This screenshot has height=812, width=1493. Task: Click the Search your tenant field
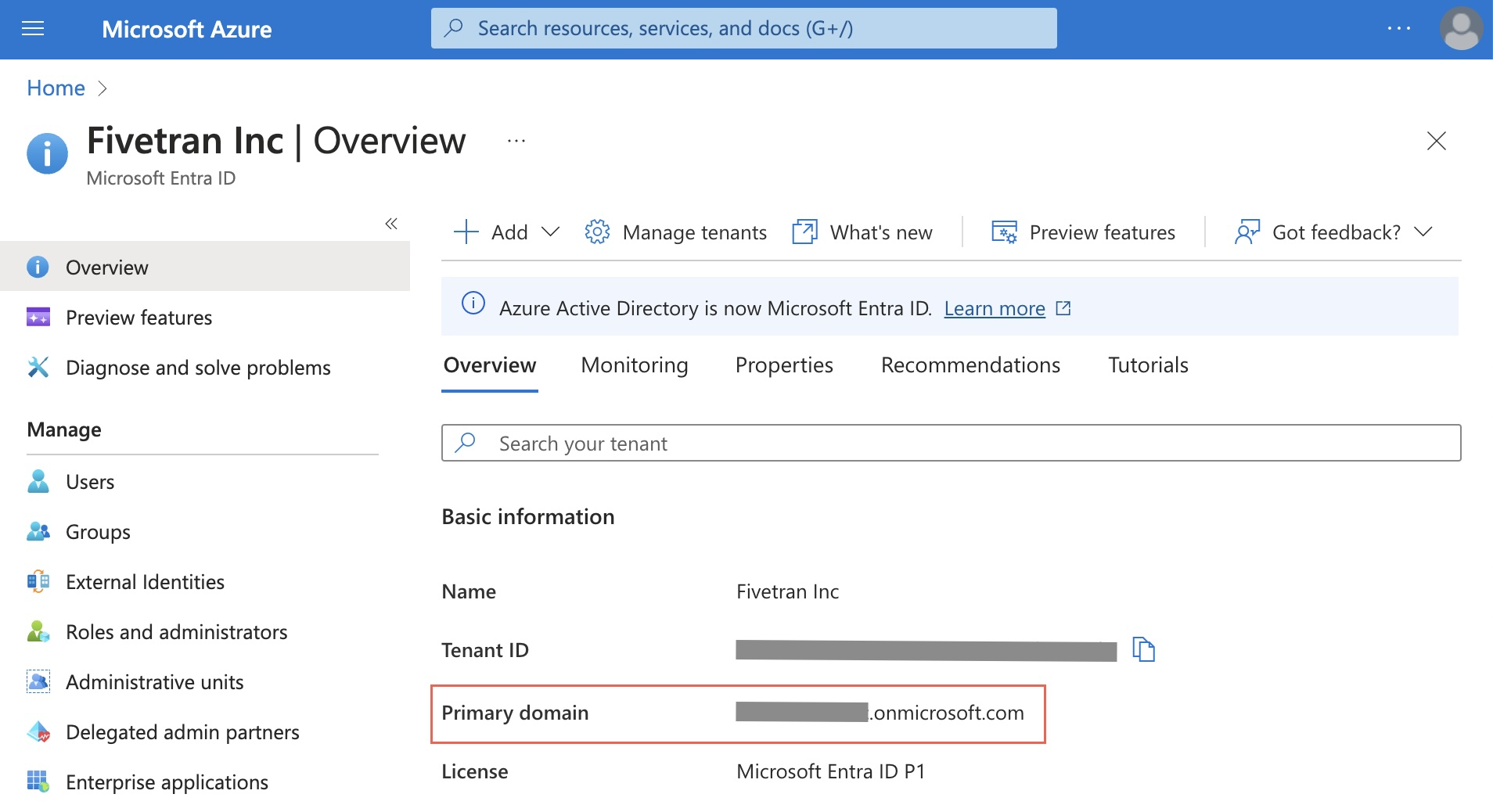point(951,443)
